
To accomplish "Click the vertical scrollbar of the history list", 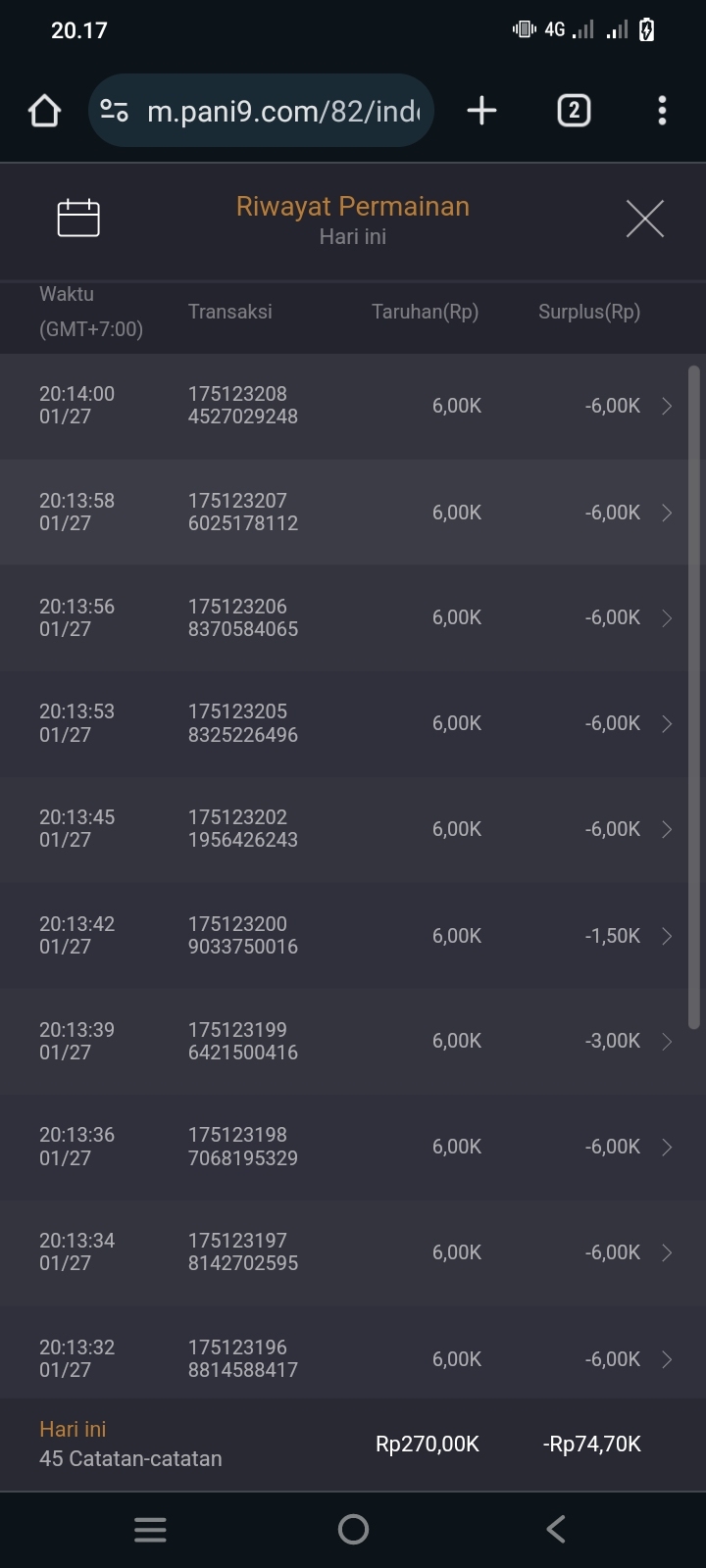I will tap(694, 696).
